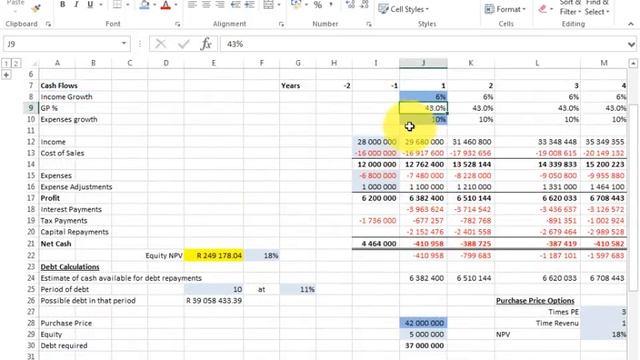Select the Income cell 28 000 000
This screenshot has height=360, width=640.
[376, 142]
